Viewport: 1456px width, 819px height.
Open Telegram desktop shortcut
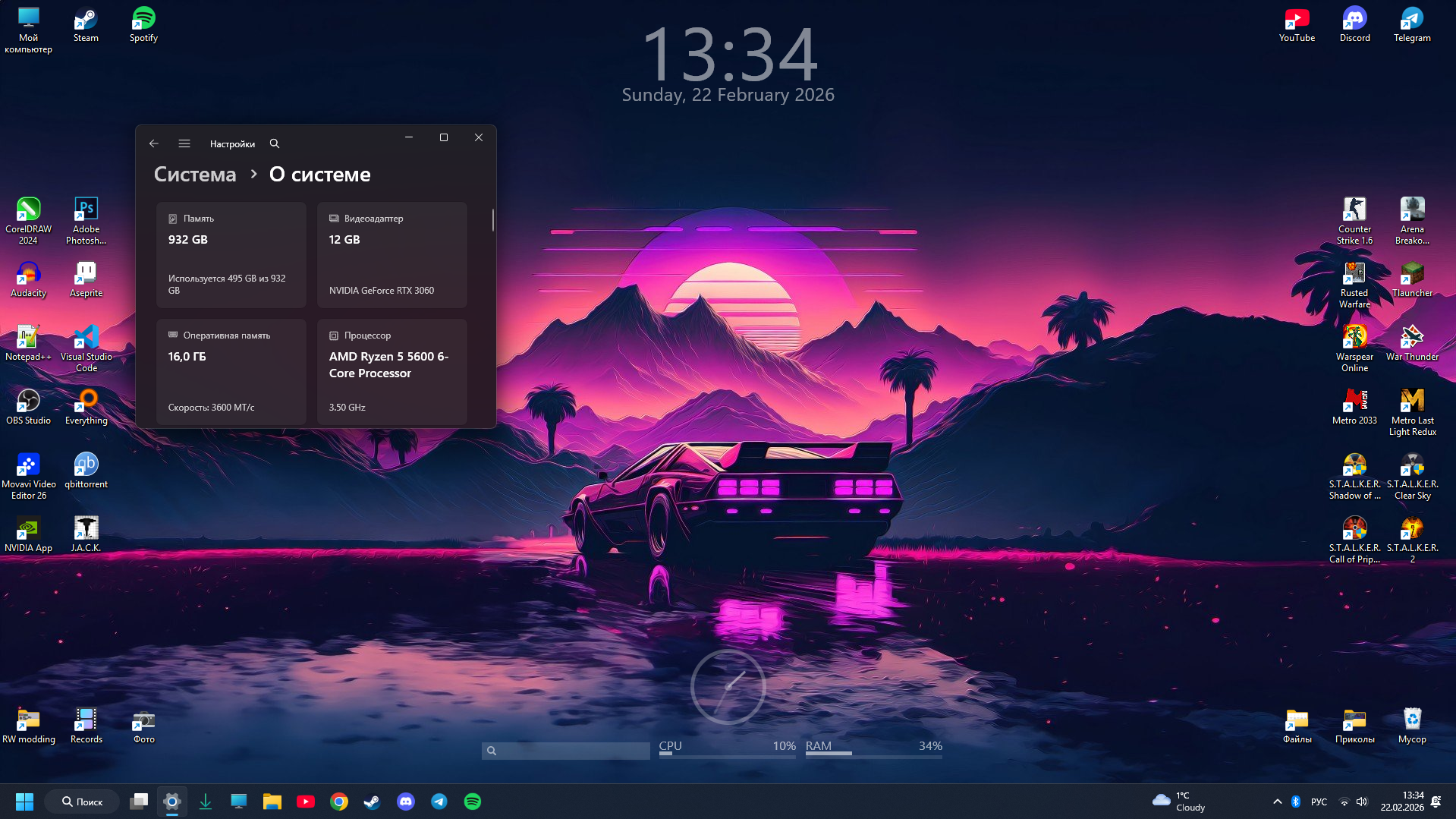1412,24
